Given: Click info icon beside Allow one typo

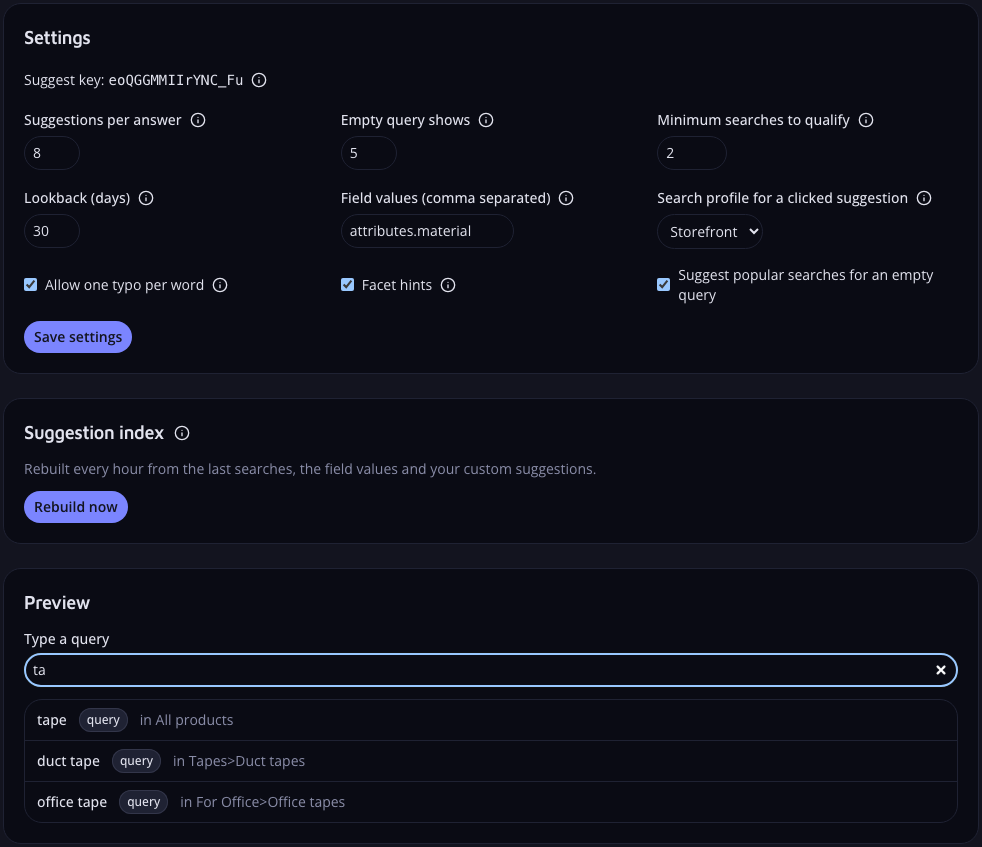Looking at the screenshot, I should pos(220,285).
